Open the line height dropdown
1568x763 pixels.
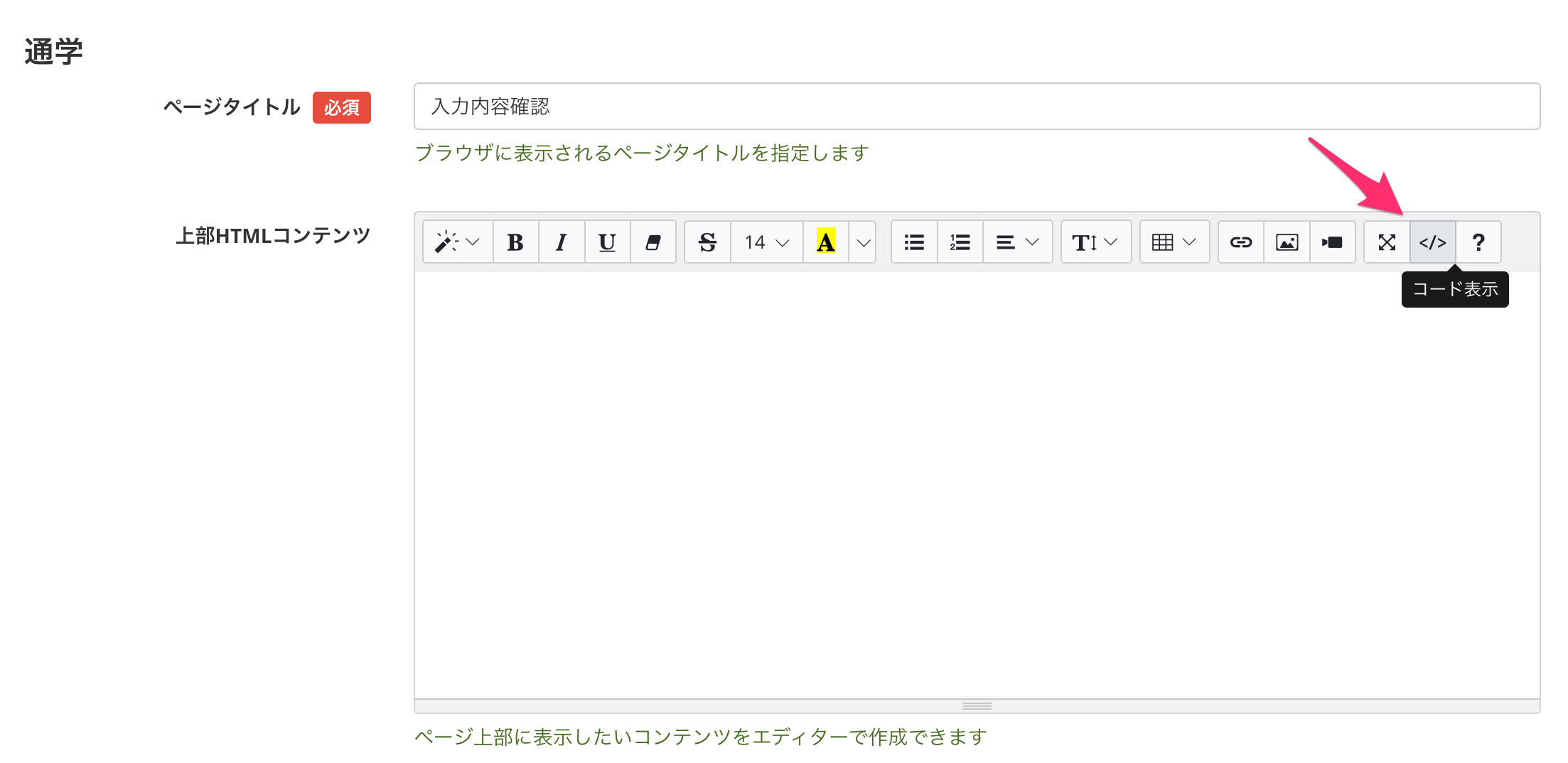[x=1095, y=242]
